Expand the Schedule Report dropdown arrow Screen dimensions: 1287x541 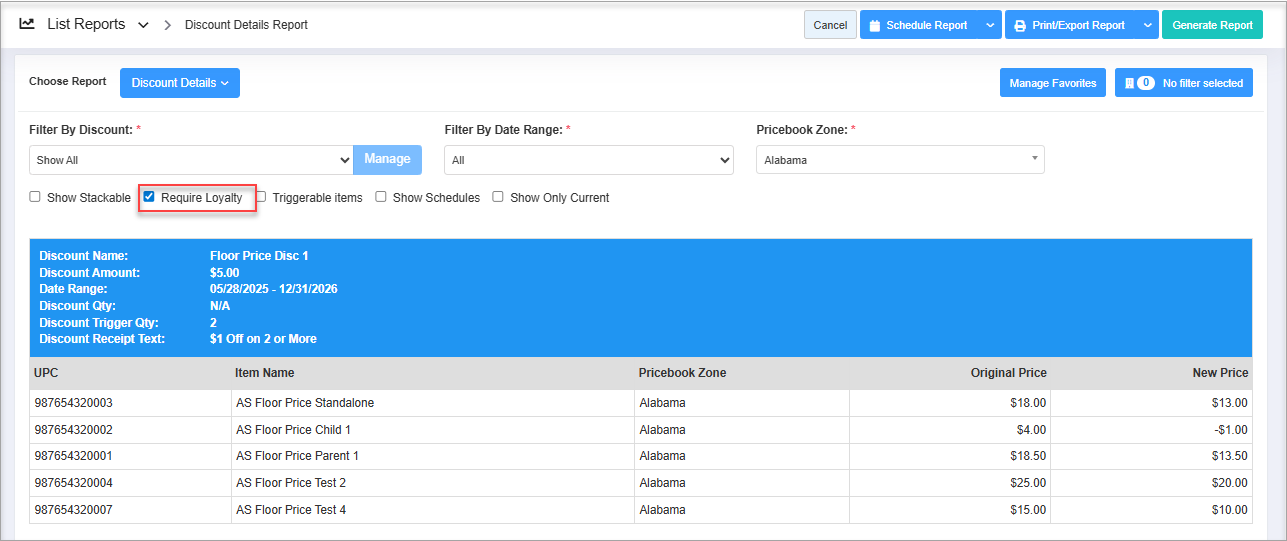click(x=990, y=25)
